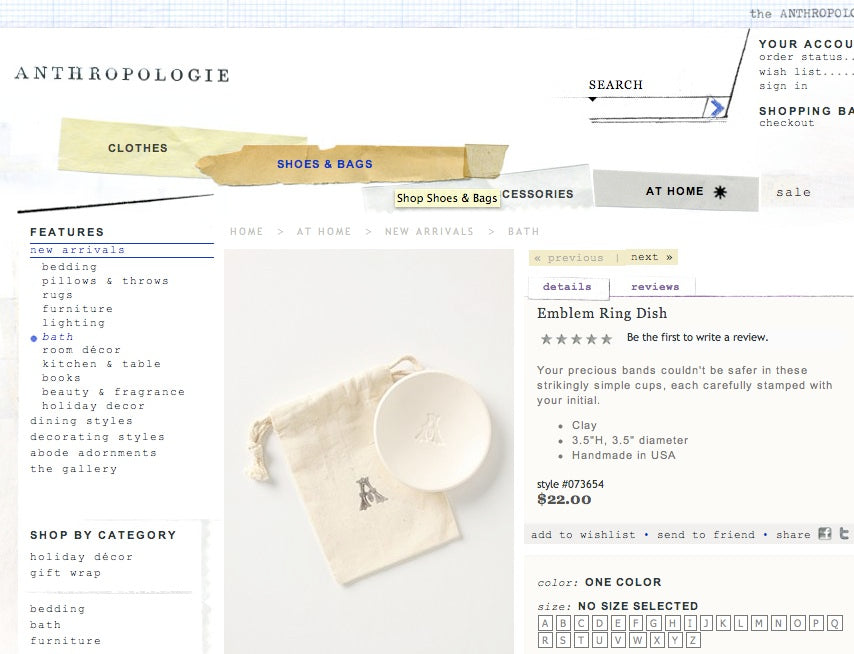Image resolution: width=854 pixels, height=654 pixels.
Task: Open the Clothes menu
Action: click(138, 148)
